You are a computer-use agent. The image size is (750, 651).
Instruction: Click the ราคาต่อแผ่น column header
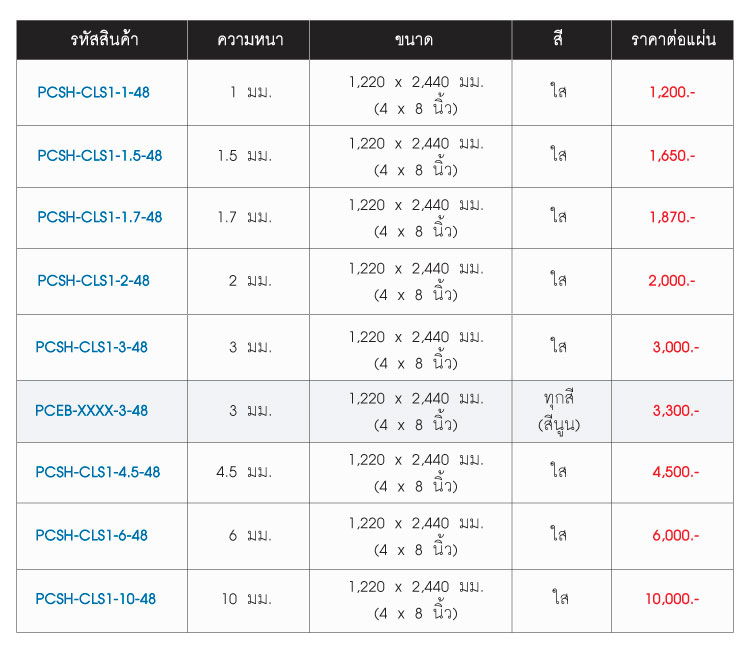click(673, 40)
